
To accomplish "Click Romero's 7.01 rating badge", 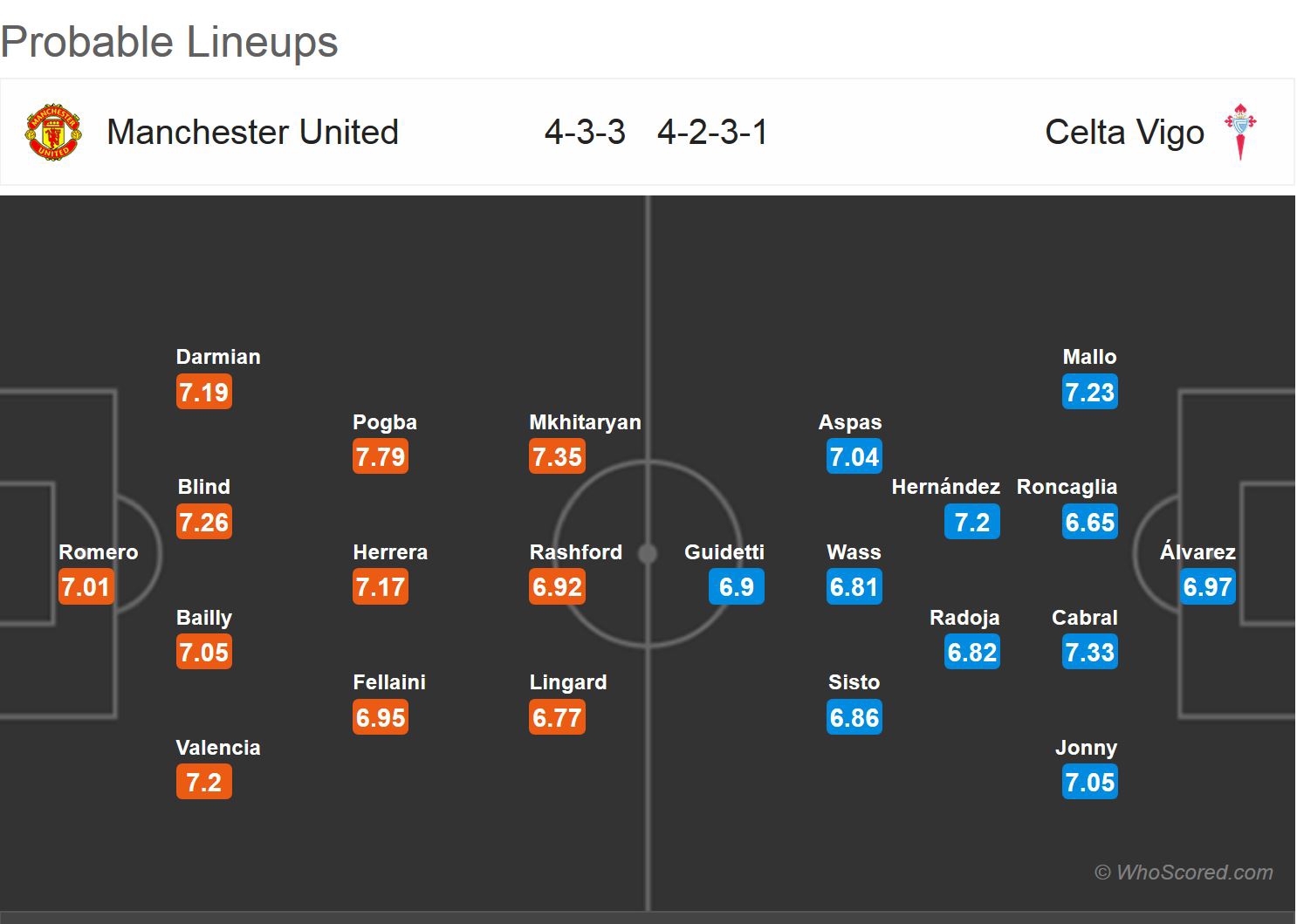I will point(86,586).
